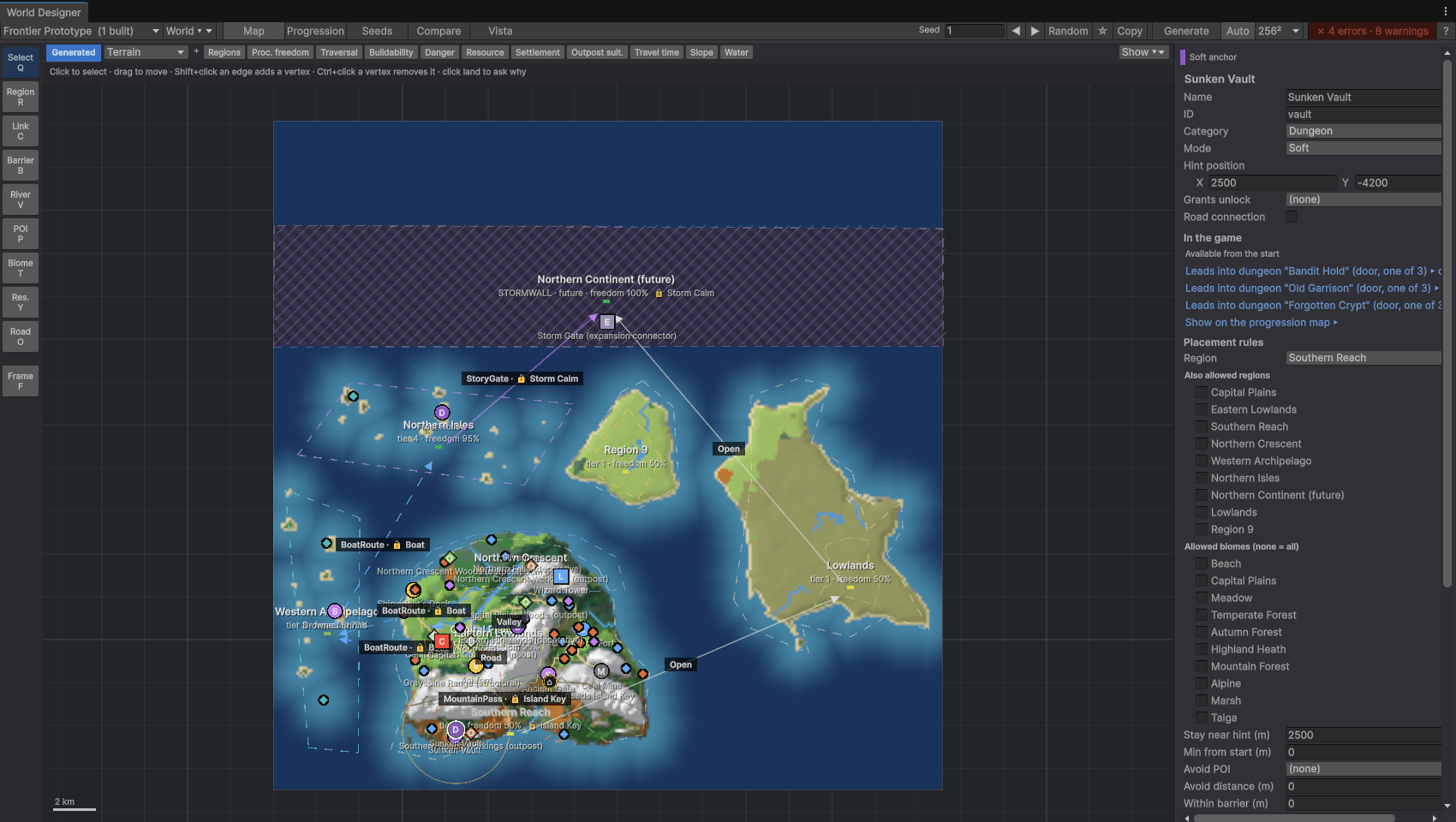Check Capital Plains allowed region
1456x822 pixels.
point(1202,392)
